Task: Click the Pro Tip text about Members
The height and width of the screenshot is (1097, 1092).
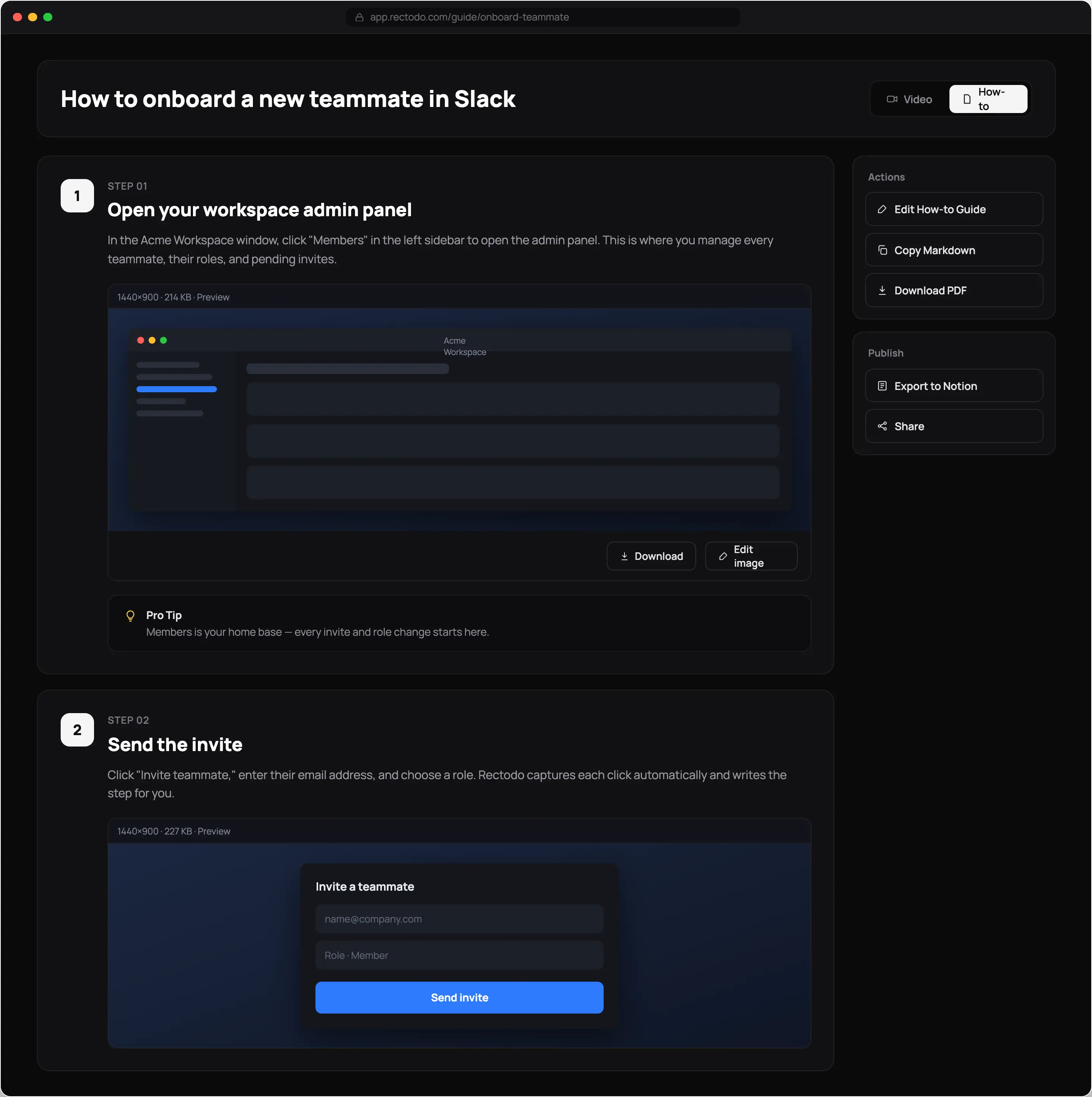Action: pos(317,633)
